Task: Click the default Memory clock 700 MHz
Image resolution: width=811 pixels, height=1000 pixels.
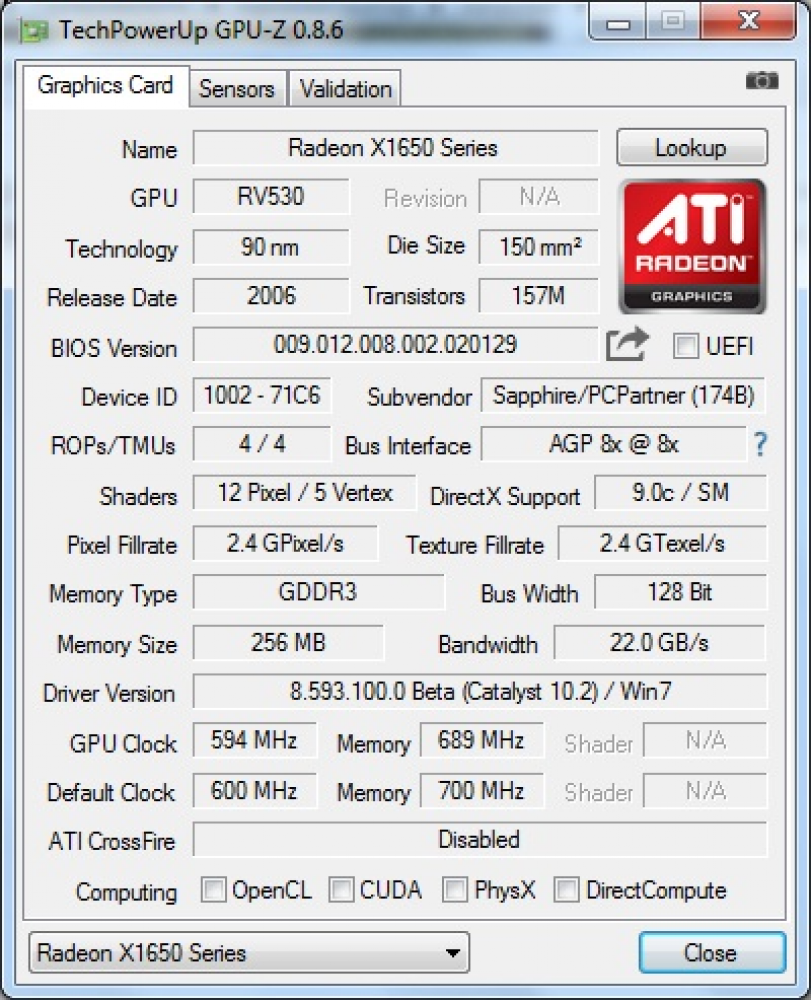Action: (x=481, y=791)
